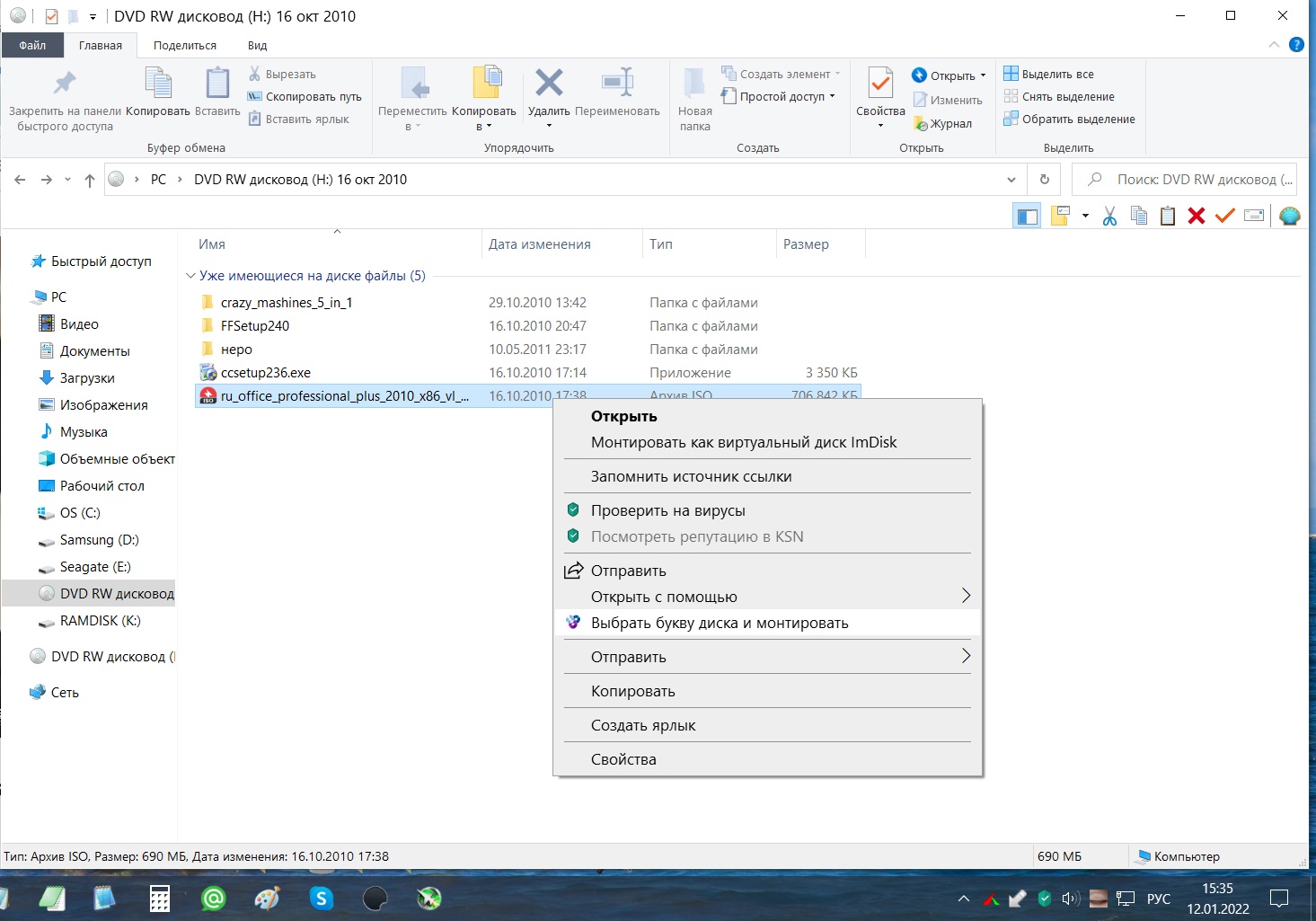This screenshot has height=921, width=1316.
Task: Click the scissors Cut icon in command bar
Action: click(1109, 216)
